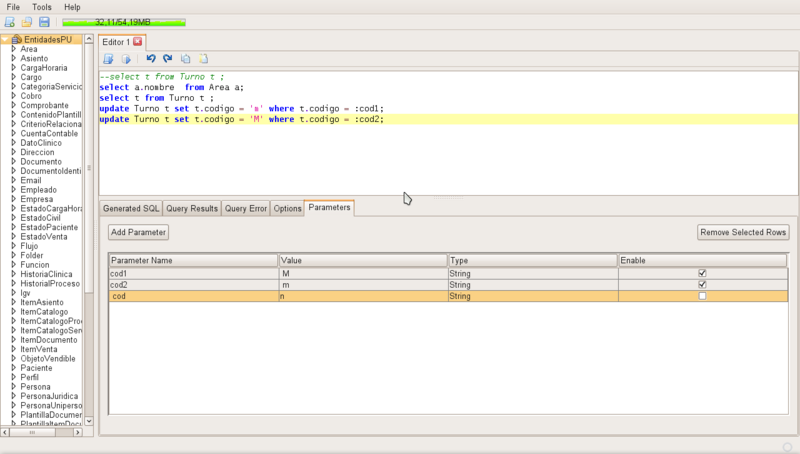Select the ItemVenta tree item
This screenshot has width=800, height=454.
pyautogui.click(x=39, y=349)
